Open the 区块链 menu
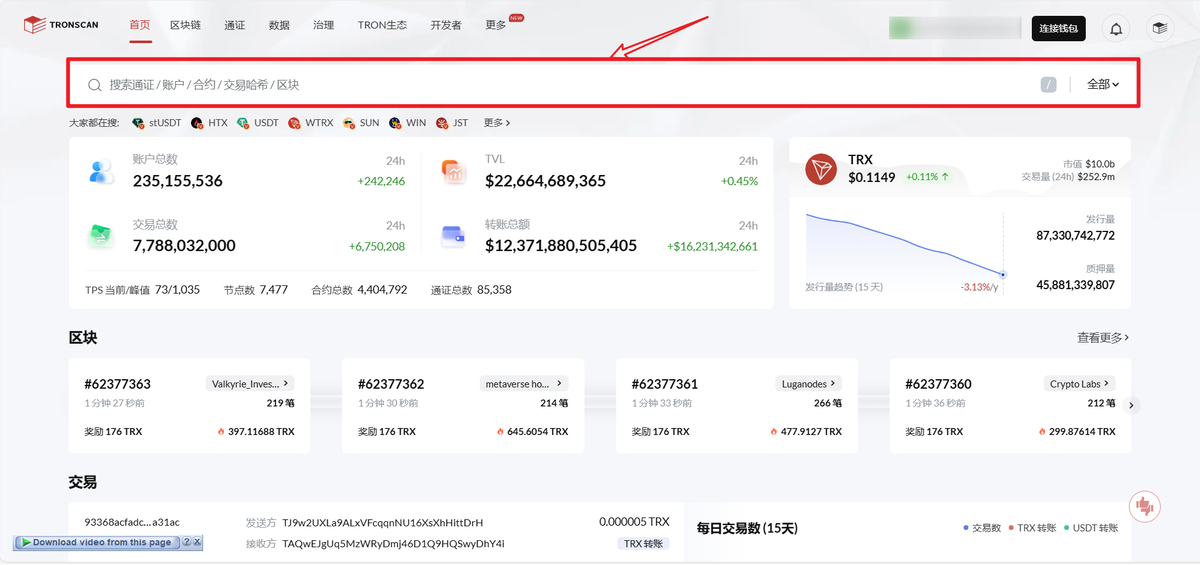Image resolution: width=1200 pixels, height=565 pixels. click(x=185, y=25)
